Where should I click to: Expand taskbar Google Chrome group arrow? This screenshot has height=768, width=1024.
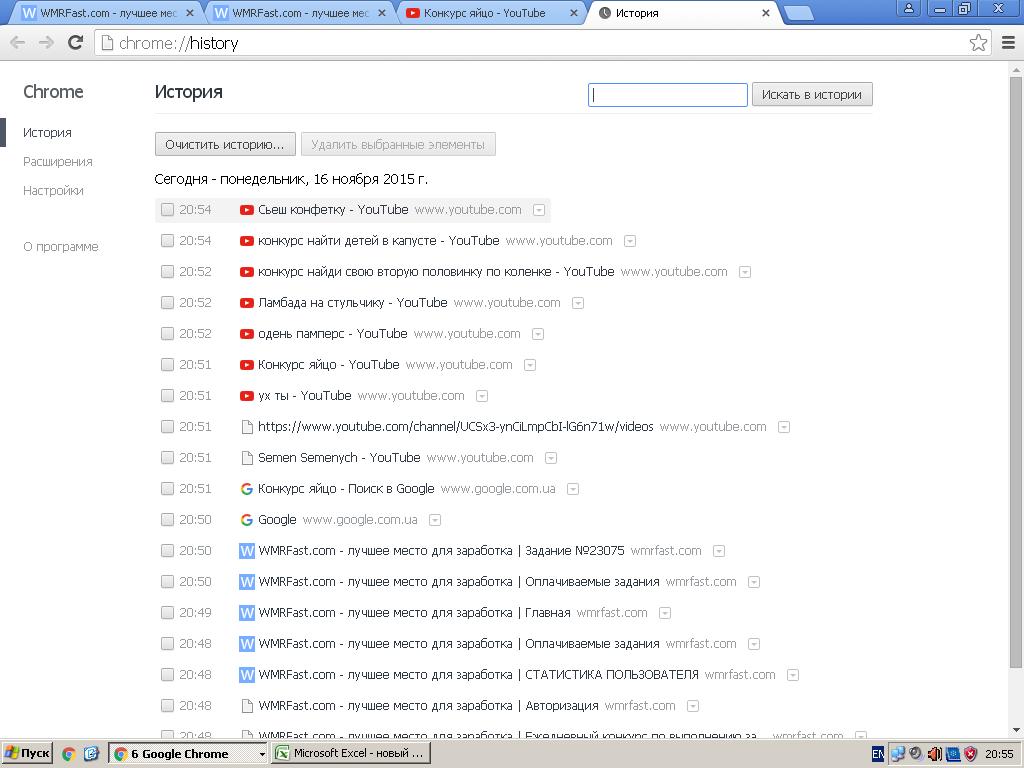pyautogui.click(x=262, y=754)
